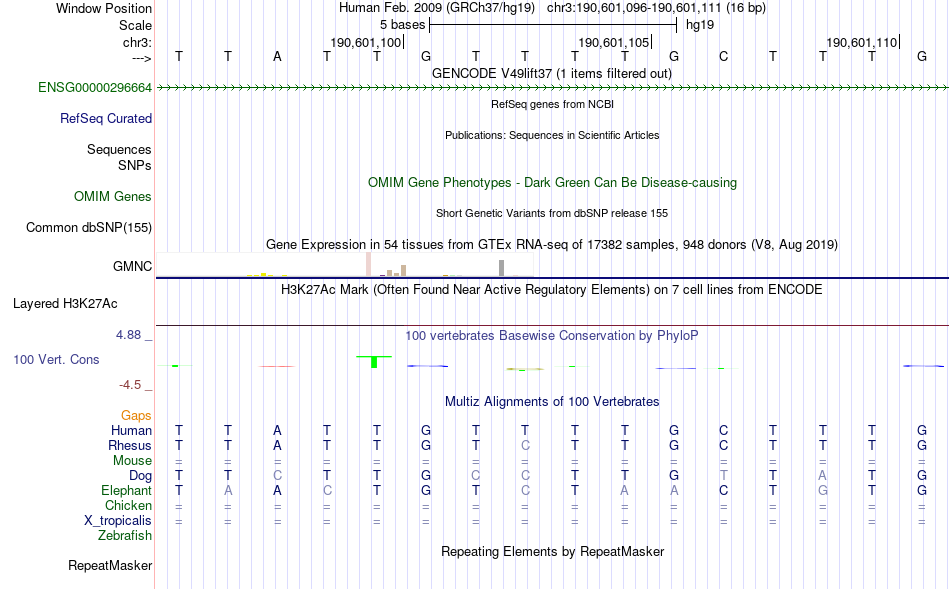Click the Zebrafish alignment row label
Image resolution: width=950 pixels, height=589 pixels.
[125, 536]
